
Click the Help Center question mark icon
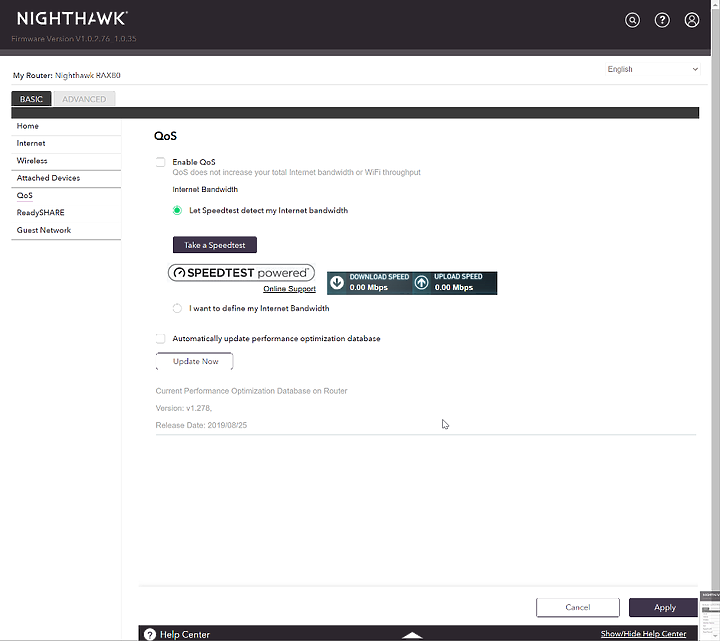point(150,634)
